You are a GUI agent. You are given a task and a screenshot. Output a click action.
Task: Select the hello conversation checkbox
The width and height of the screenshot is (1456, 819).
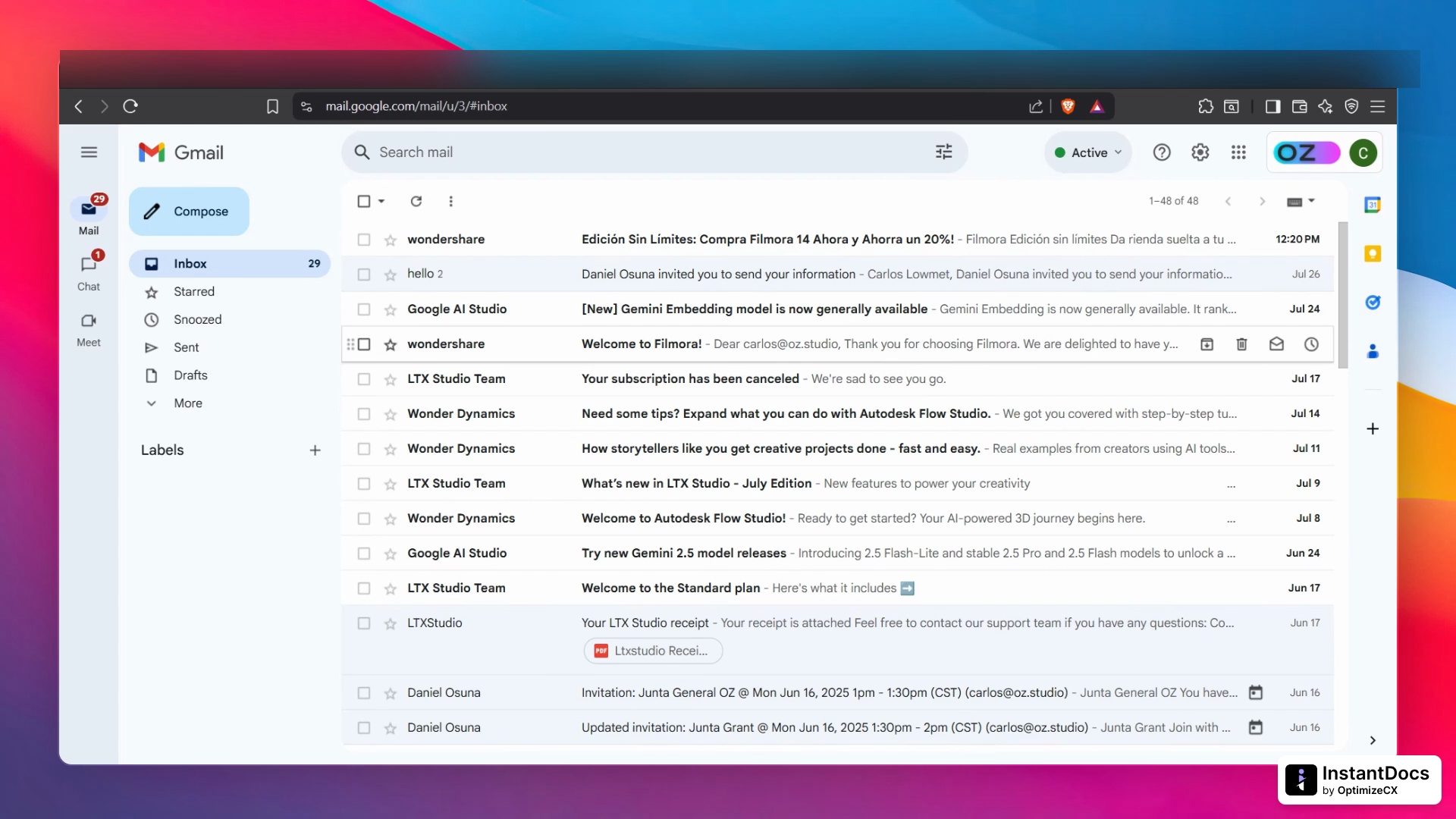click(364, 275)
